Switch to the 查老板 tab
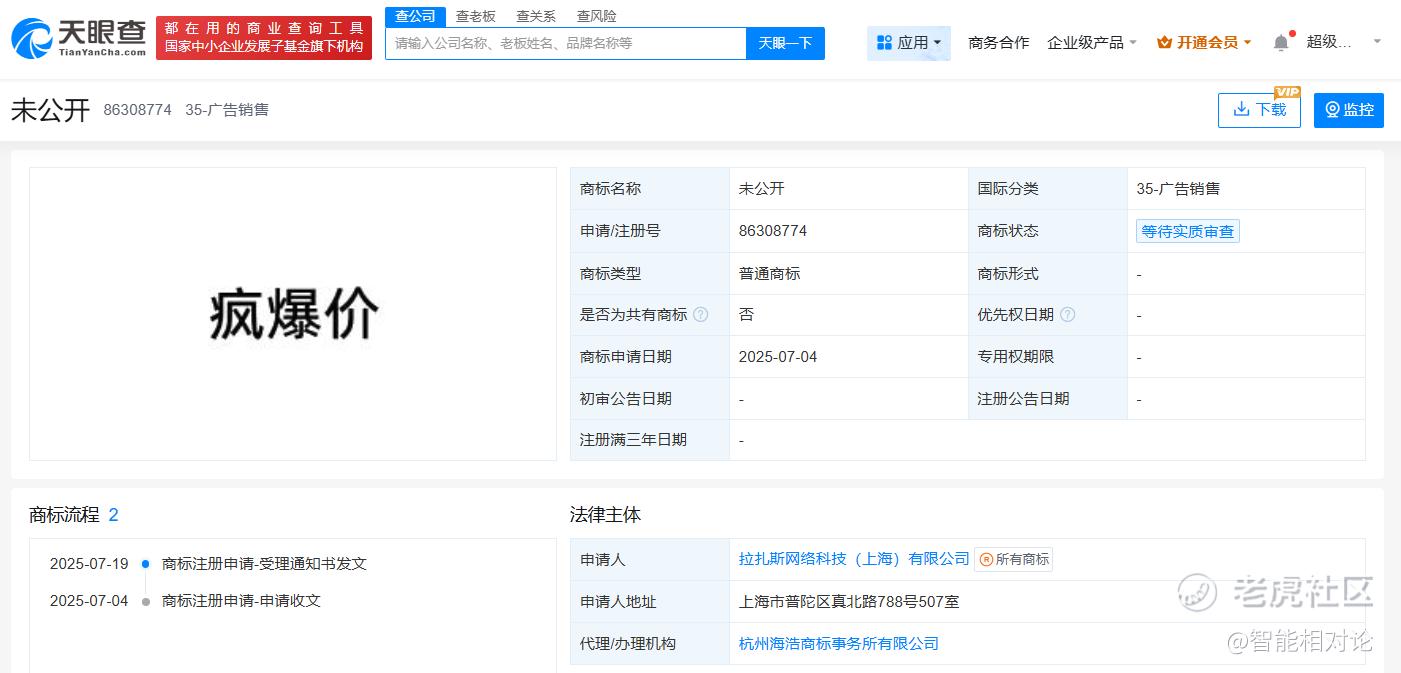Viewport: 1401px width, 673px height. click(x=475, y=16)
